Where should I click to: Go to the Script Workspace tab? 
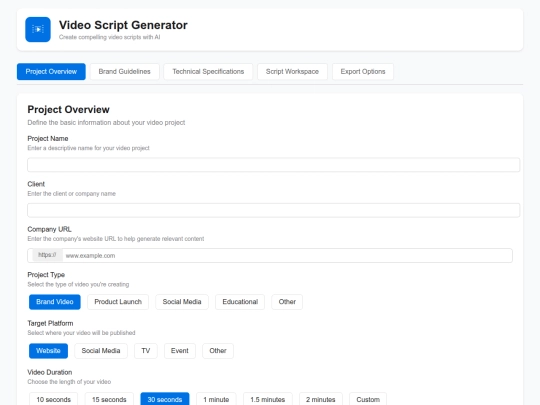292,72
